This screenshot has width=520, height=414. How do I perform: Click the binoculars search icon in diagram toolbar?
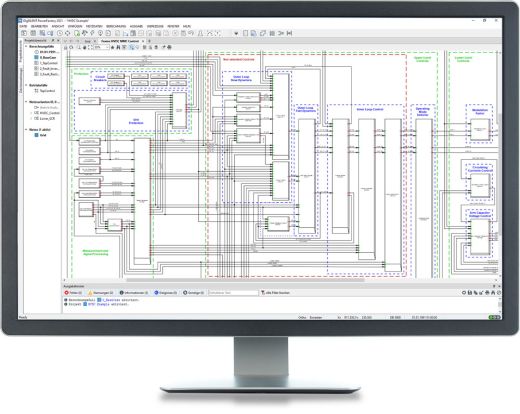tap(118, 47)
